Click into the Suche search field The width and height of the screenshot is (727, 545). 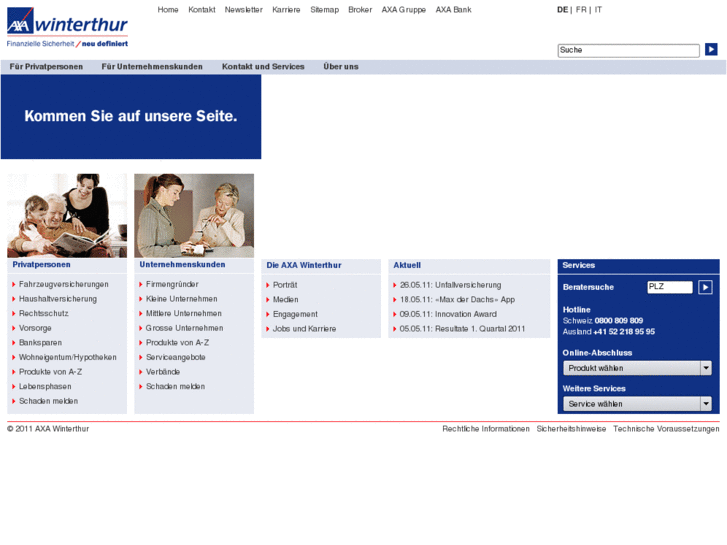pos(628,50)
